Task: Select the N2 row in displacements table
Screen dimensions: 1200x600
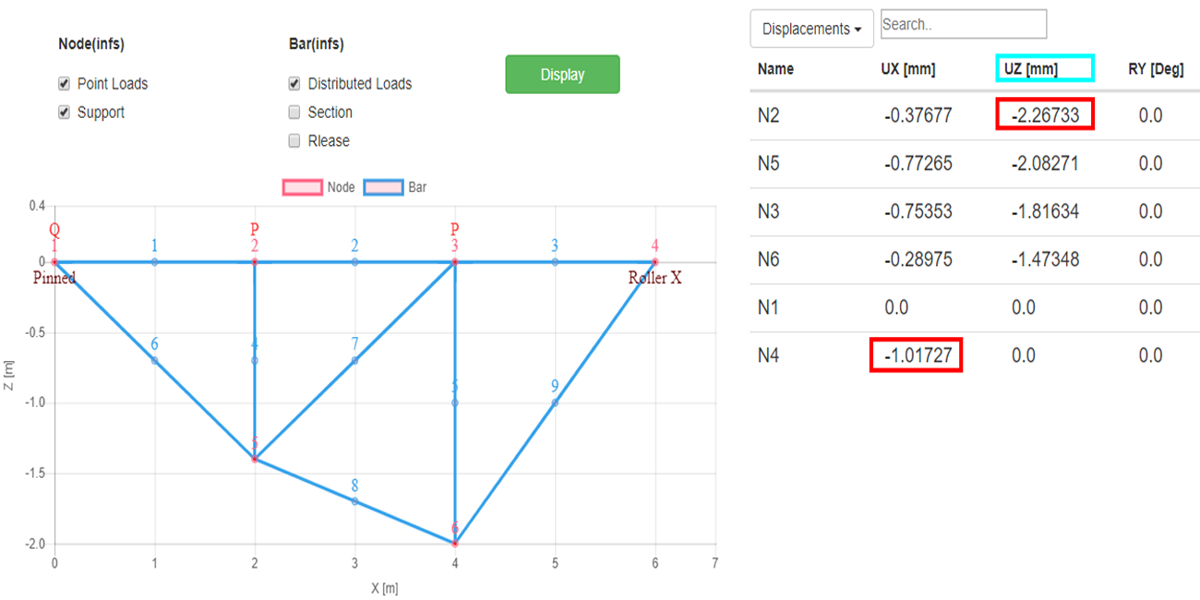Action: tap(975, 116)
